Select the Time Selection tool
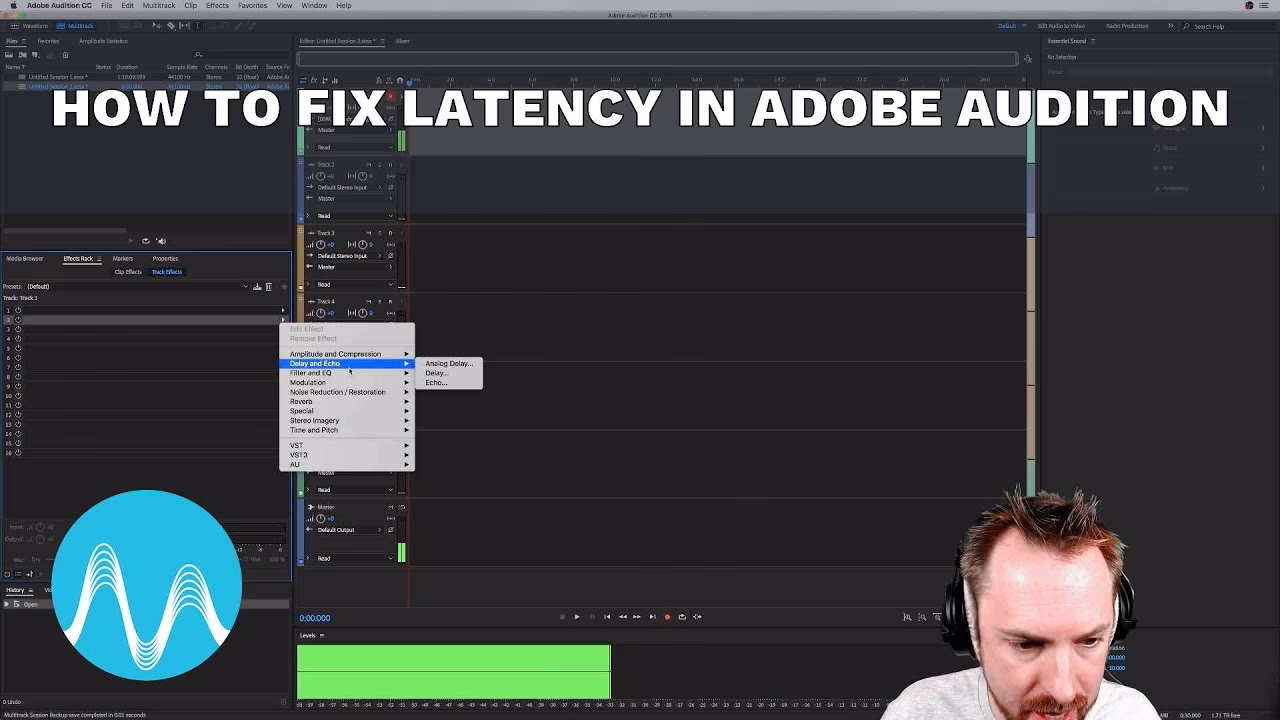The image size is (1280, 720). tap(197, 25)
